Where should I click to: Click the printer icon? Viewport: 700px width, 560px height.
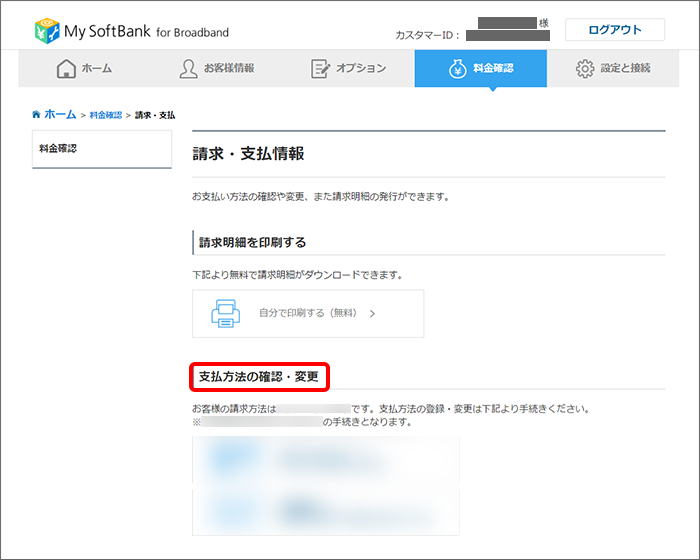click(x=225, y=313)
